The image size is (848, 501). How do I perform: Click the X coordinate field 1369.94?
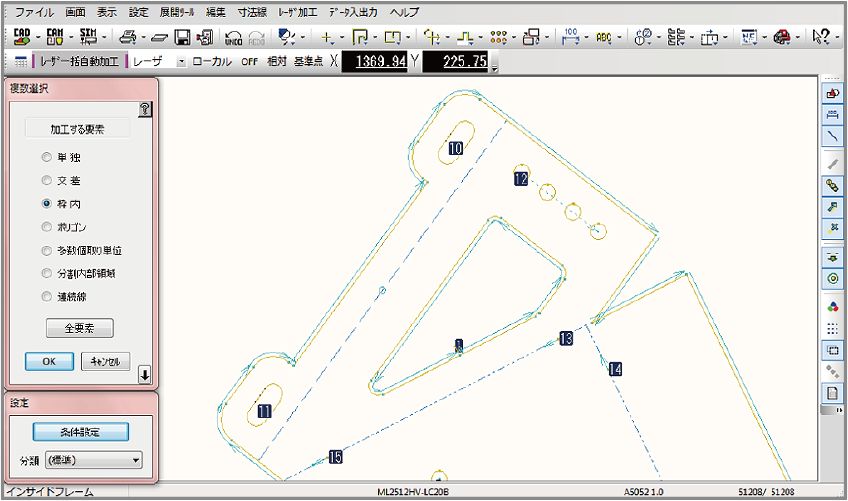[374, 62]
